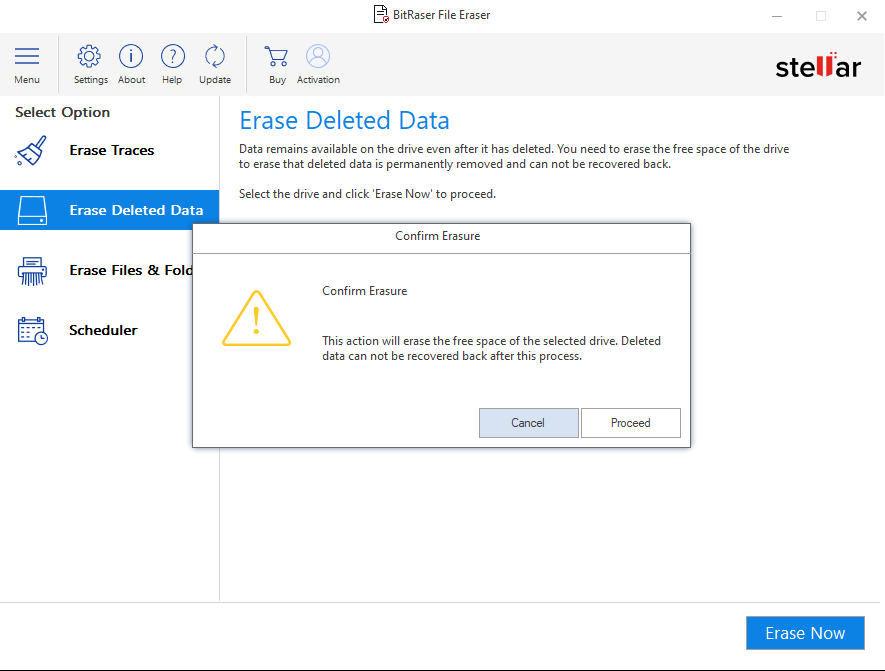Click the Activation label in toolbar
This screenshot has height=671, width=885.
[318, 80]
